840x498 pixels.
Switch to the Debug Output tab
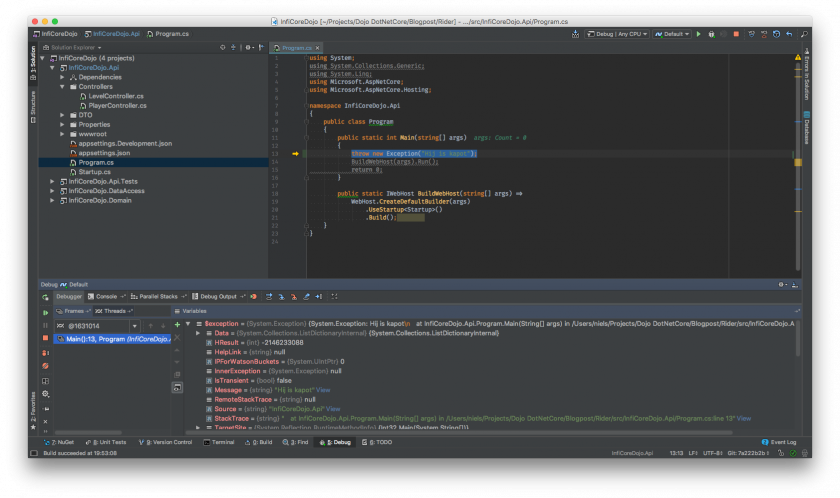click(x=218, y=297)
